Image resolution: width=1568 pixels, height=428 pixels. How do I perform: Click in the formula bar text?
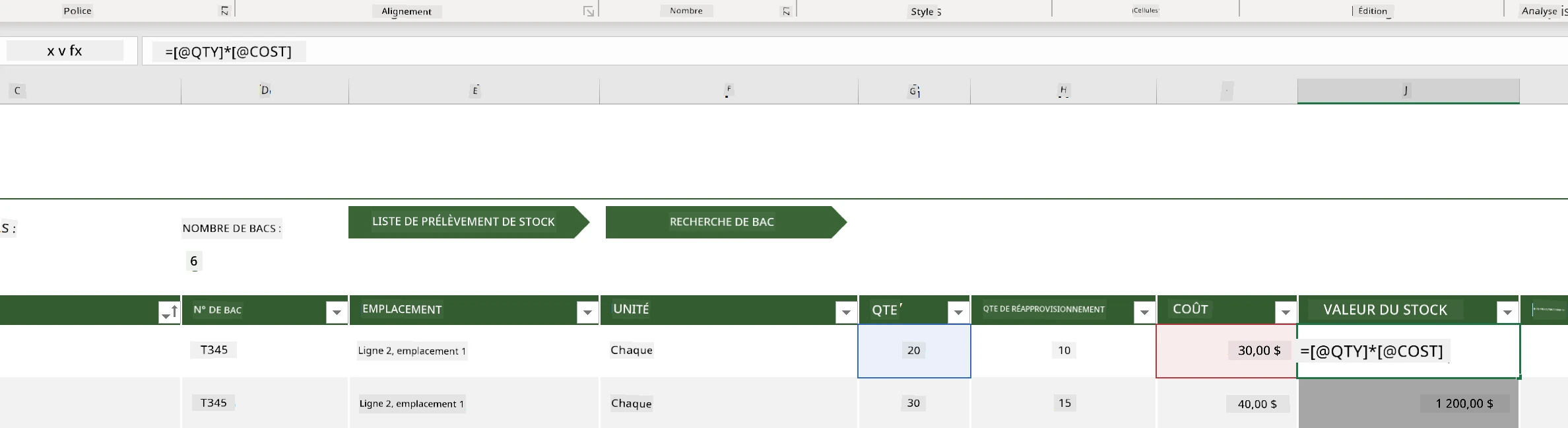[228, 52]
